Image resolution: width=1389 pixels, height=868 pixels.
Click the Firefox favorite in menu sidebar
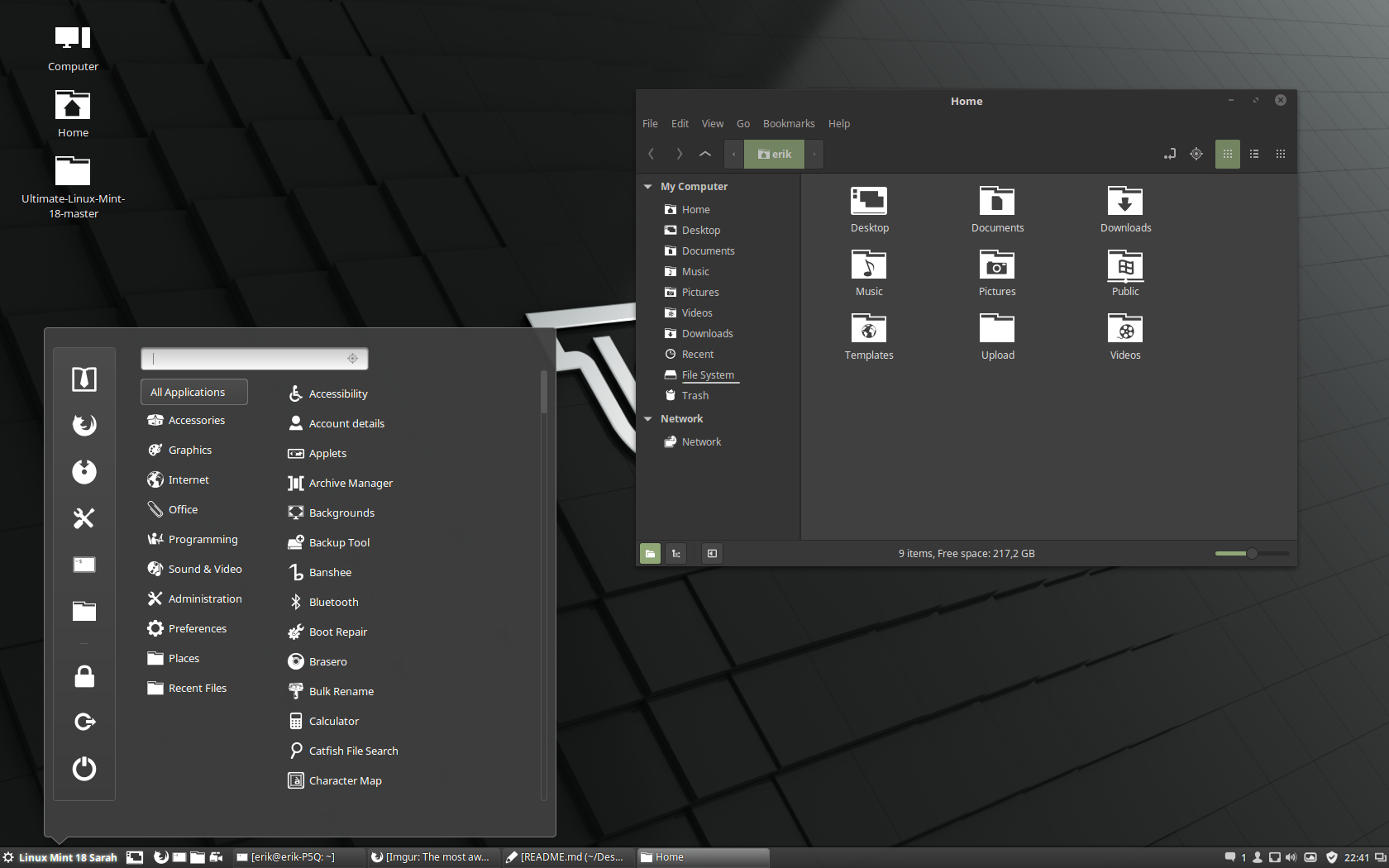(x=84, y=425)
